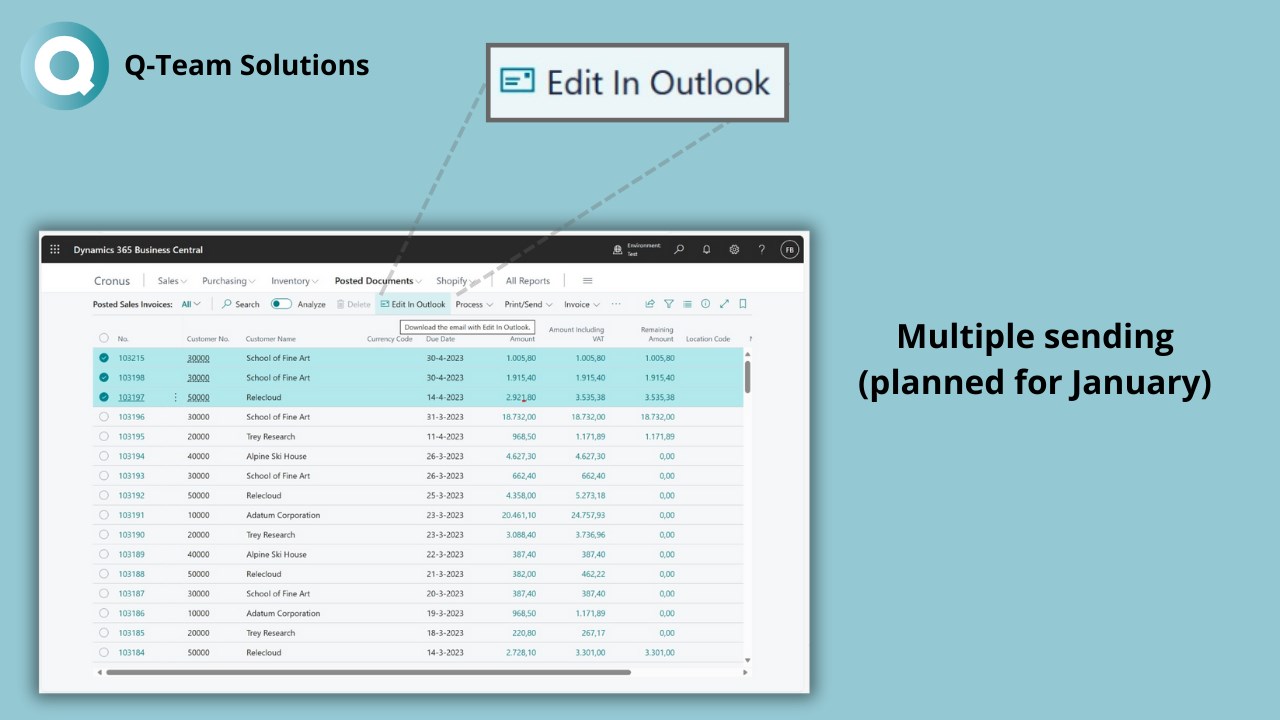Select the row checkbox for 103195
Viewport: 1280px width, 720px height.
[x=104, y=436]
